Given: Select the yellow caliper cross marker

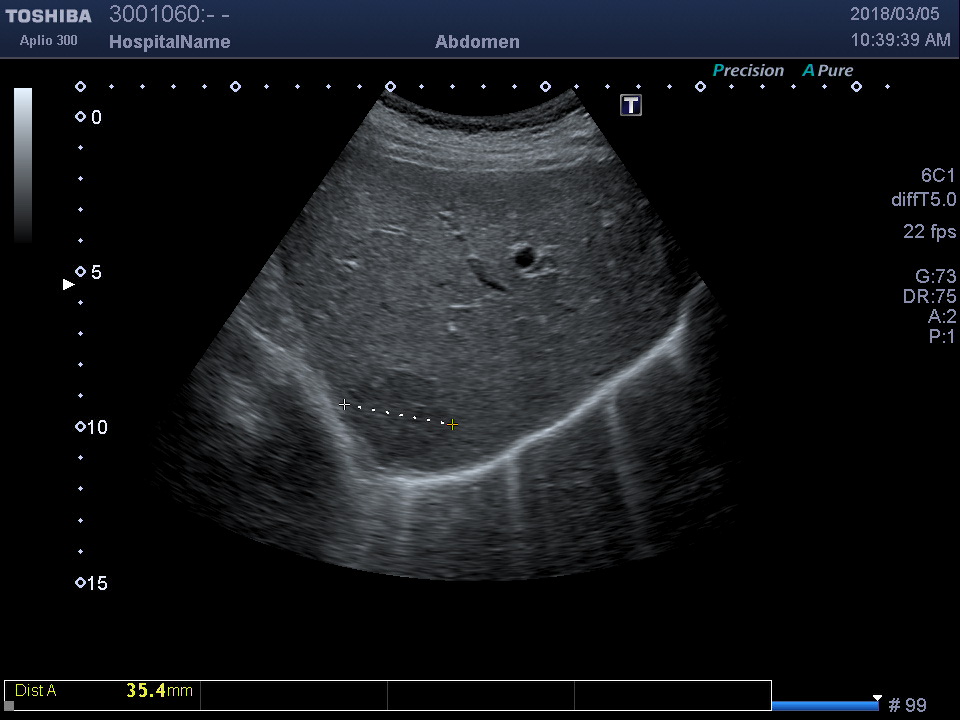Looking at the screenshot, I should coord(452,424).
